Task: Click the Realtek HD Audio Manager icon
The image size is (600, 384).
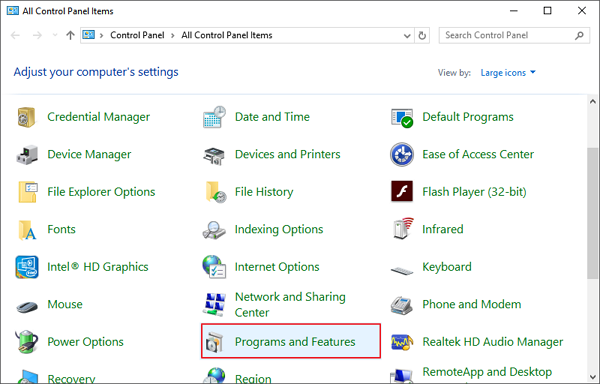Action: point(402,342)
